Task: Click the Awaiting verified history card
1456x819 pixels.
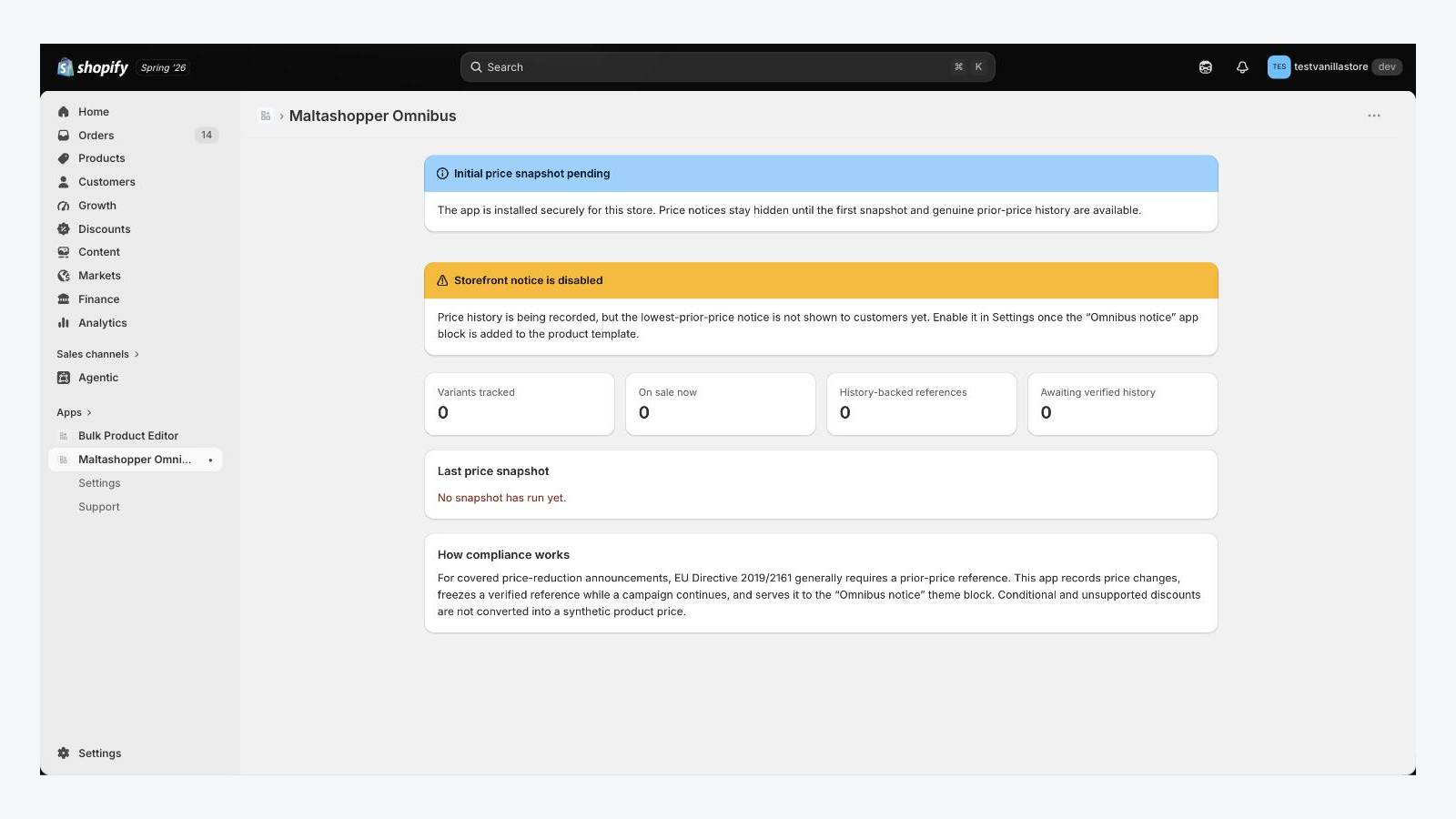Action: [1123, 404]
